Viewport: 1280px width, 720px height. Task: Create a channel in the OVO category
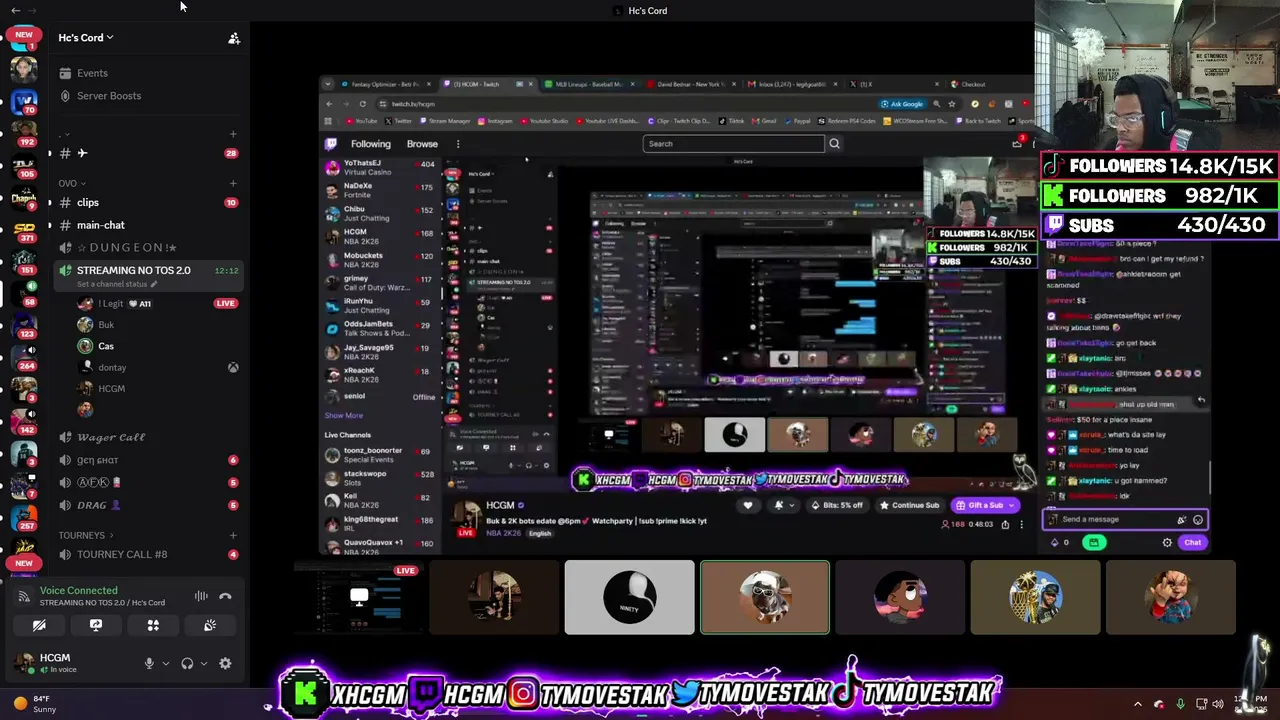tap(233, 183)
